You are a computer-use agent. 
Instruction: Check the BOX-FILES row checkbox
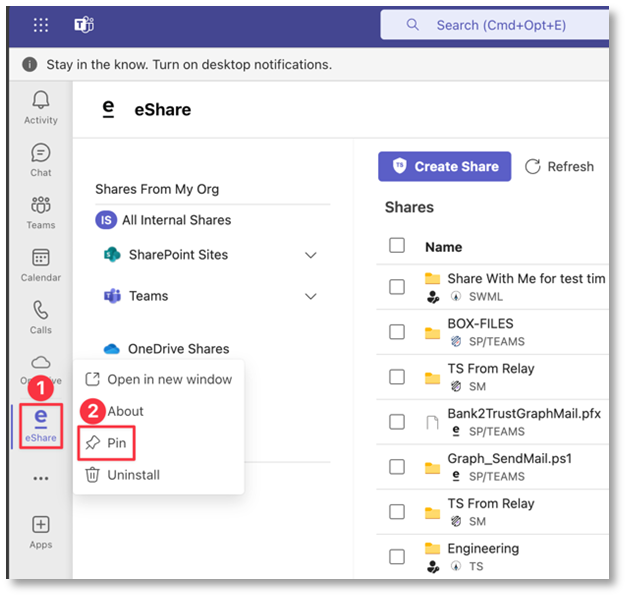(397, 332)
